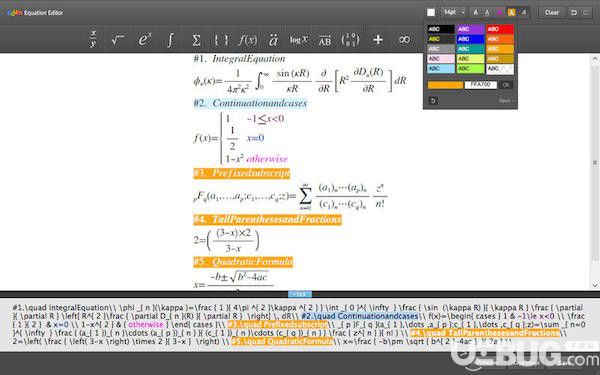Click the blue 'x=0' case condition
The image size is (600, 375).
coord(255,138)
